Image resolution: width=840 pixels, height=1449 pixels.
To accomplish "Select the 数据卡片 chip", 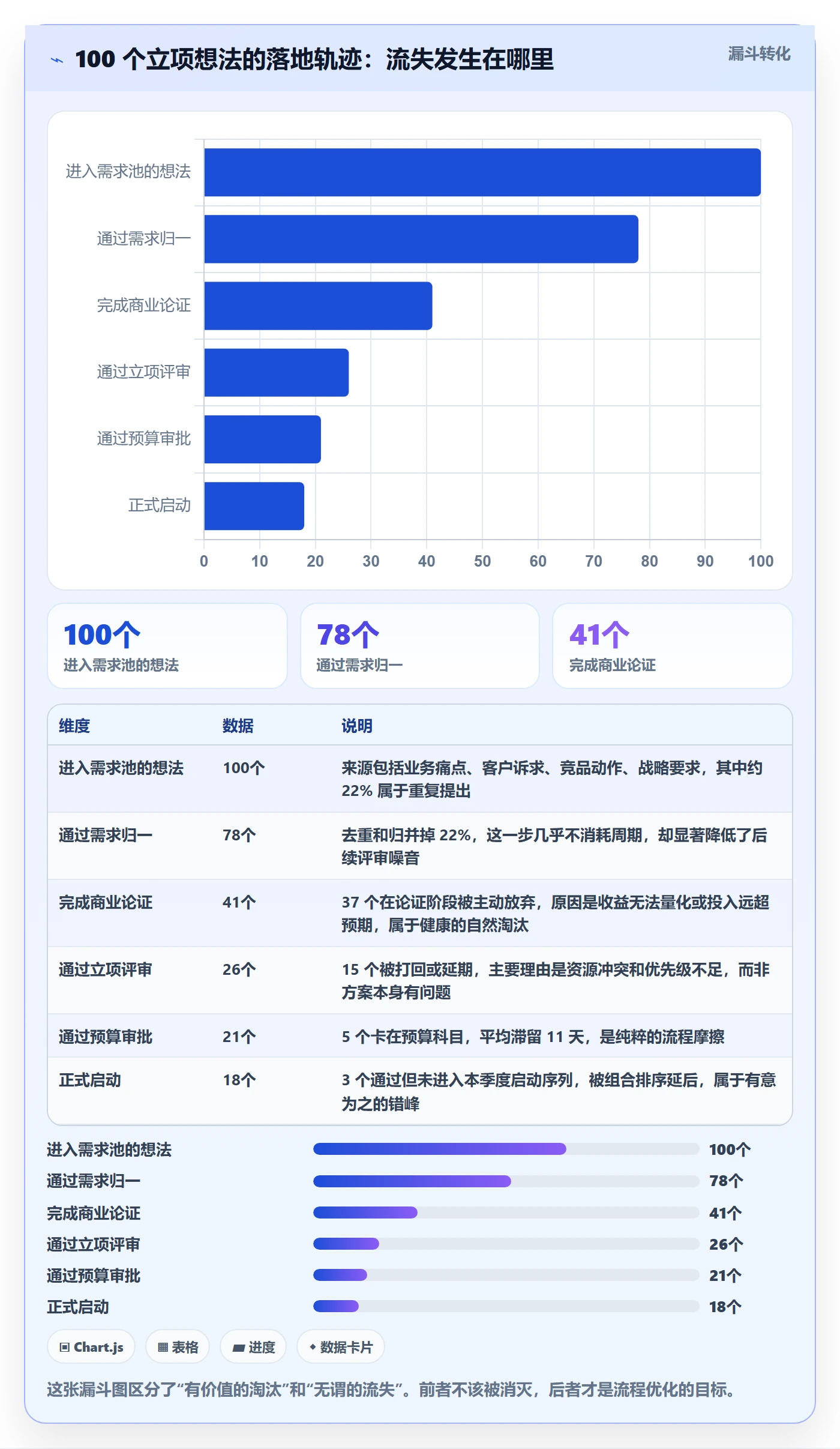I will coord(341,1347).
